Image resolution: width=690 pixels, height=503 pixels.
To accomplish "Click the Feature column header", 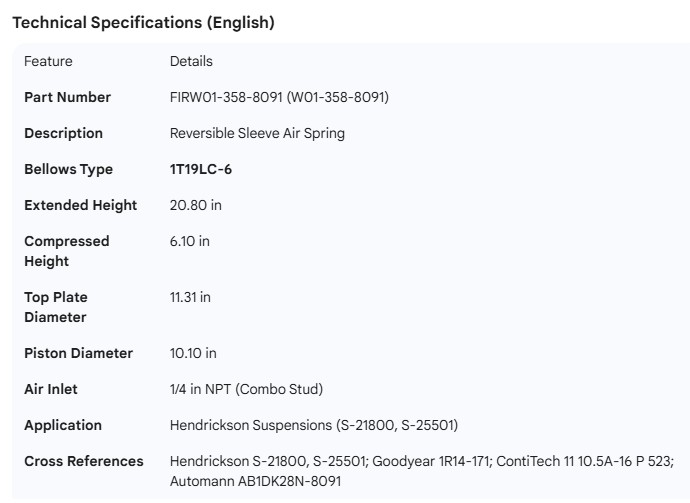I will pyautogui.click(x=48, y=61).
